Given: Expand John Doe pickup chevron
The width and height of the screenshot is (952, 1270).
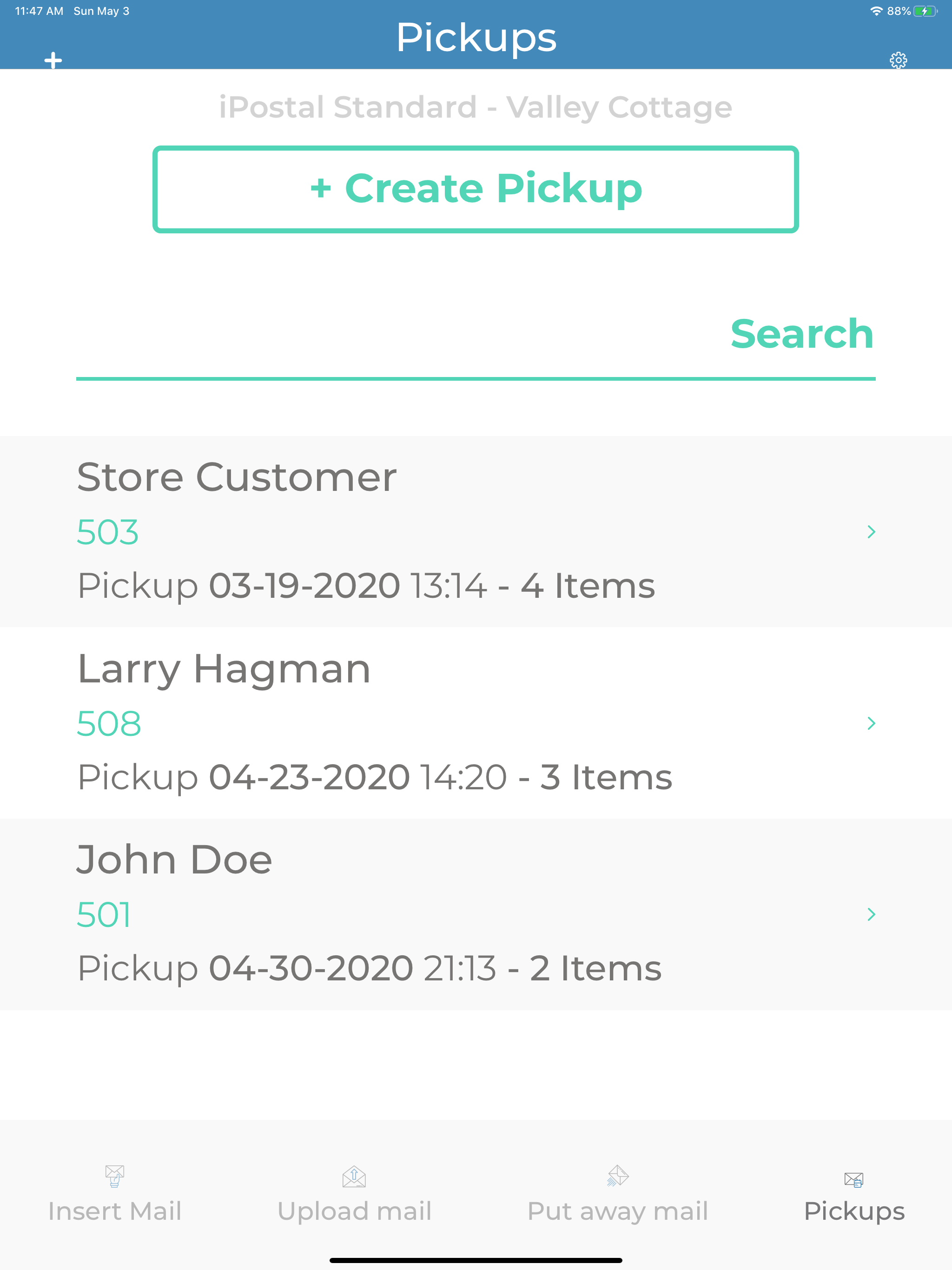Looking at the screenshot, I should (871, 914).
